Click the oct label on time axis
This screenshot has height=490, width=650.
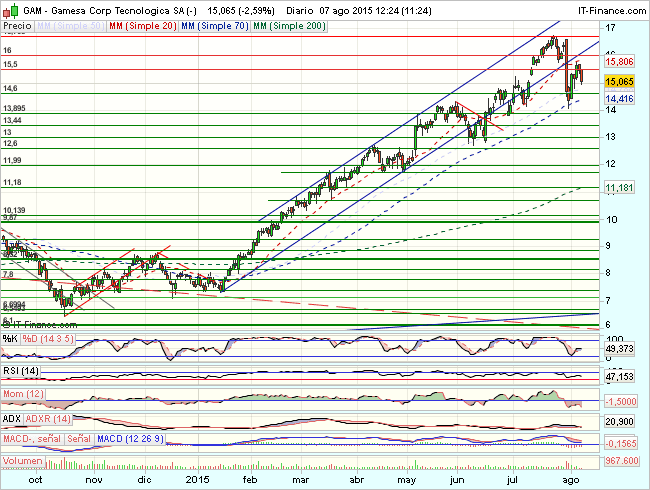[36, 480]
